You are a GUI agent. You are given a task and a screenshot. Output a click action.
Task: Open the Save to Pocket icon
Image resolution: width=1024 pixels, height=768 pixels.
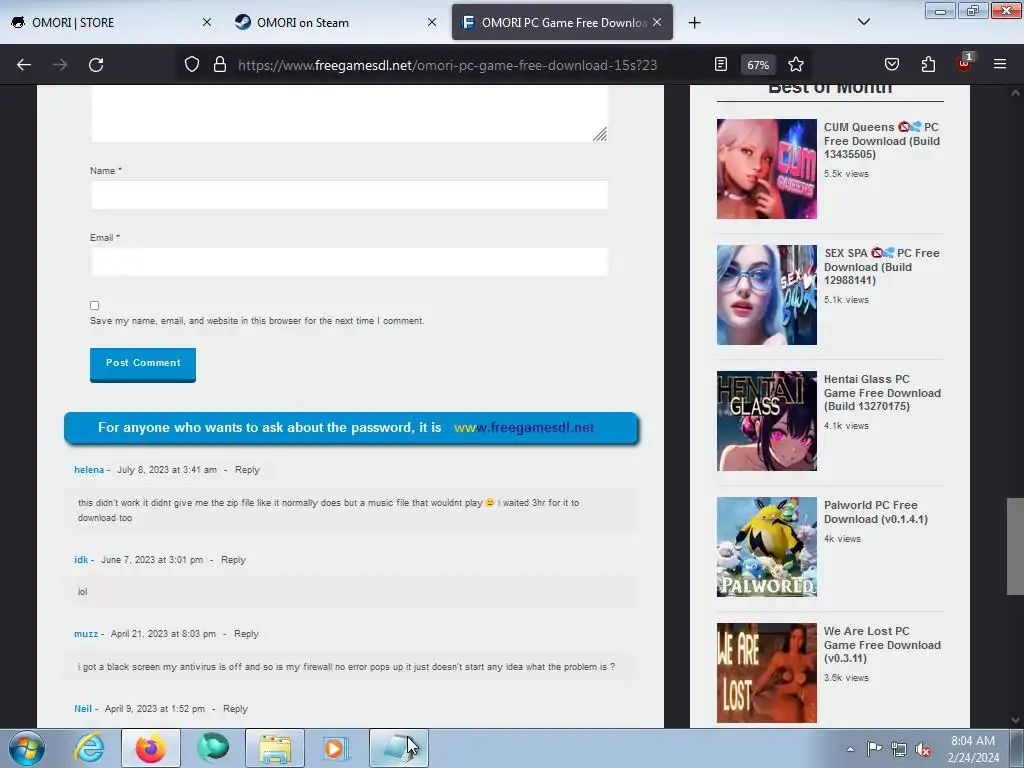pyautogui.click(x=891, y=65)
